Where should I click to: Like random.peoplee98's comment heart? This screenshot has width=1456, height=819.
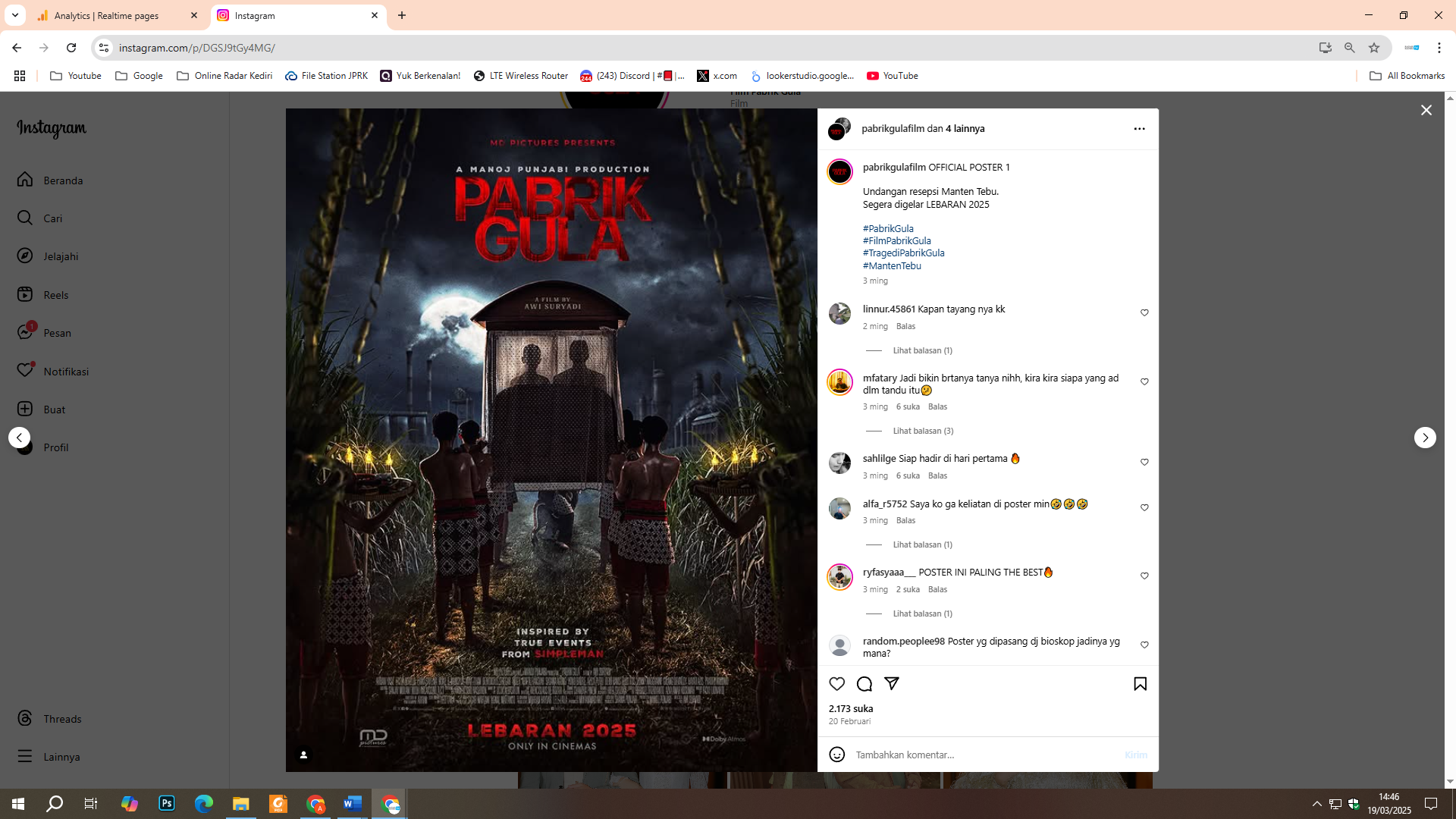[1144, 645]
